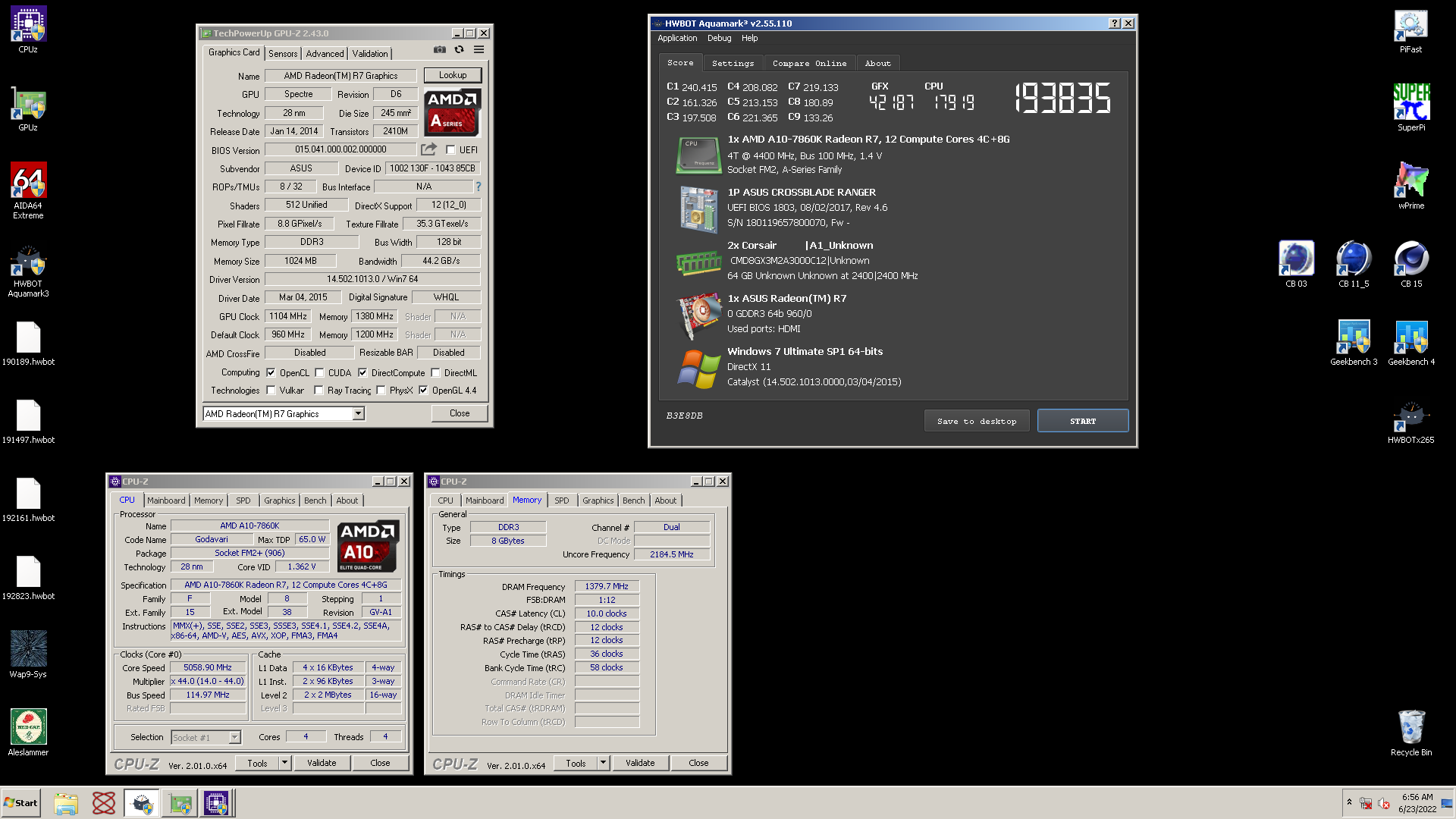Launch SuperPi desktop shortcut

1410,108
